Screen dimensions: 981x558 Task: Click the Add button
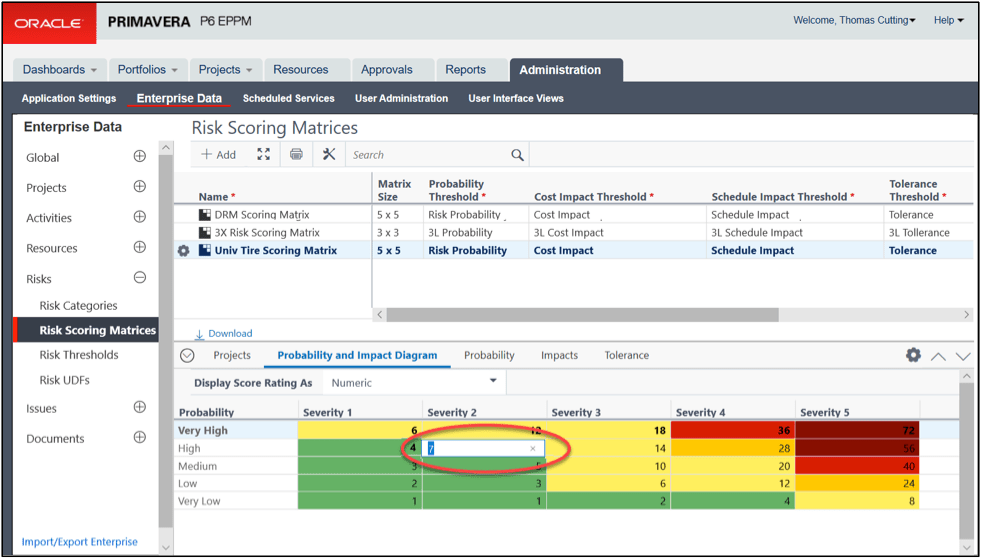[x=218, y=155]
